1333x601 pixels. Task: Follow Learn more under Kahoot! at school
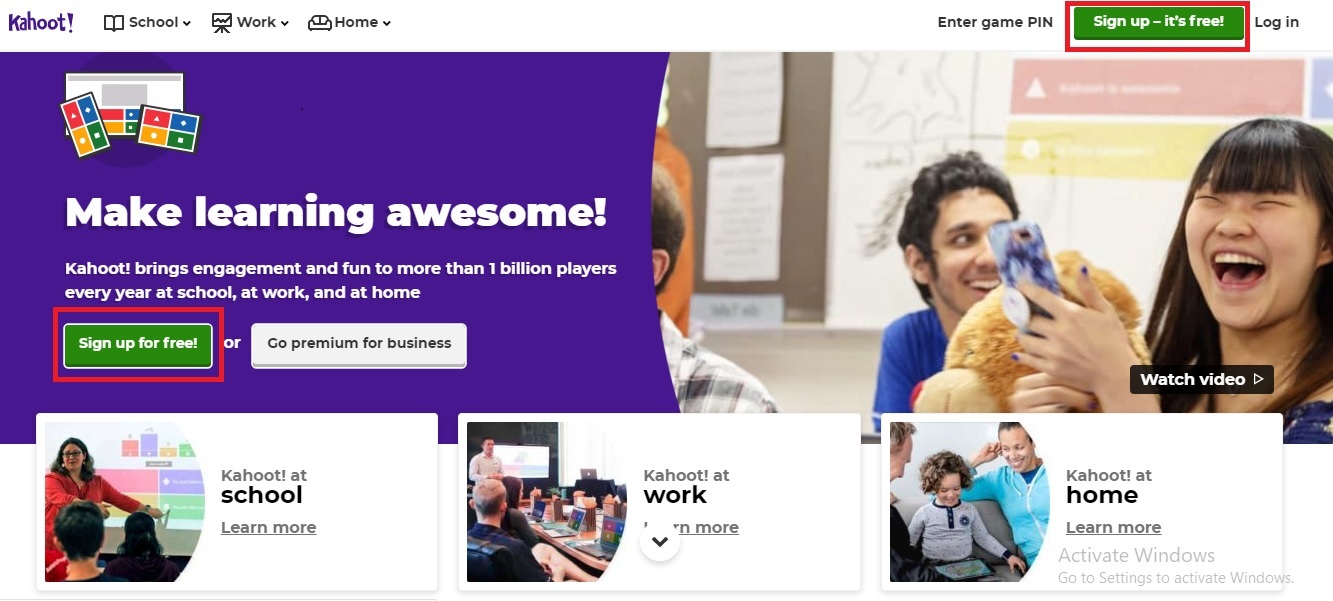coord(268,527)
